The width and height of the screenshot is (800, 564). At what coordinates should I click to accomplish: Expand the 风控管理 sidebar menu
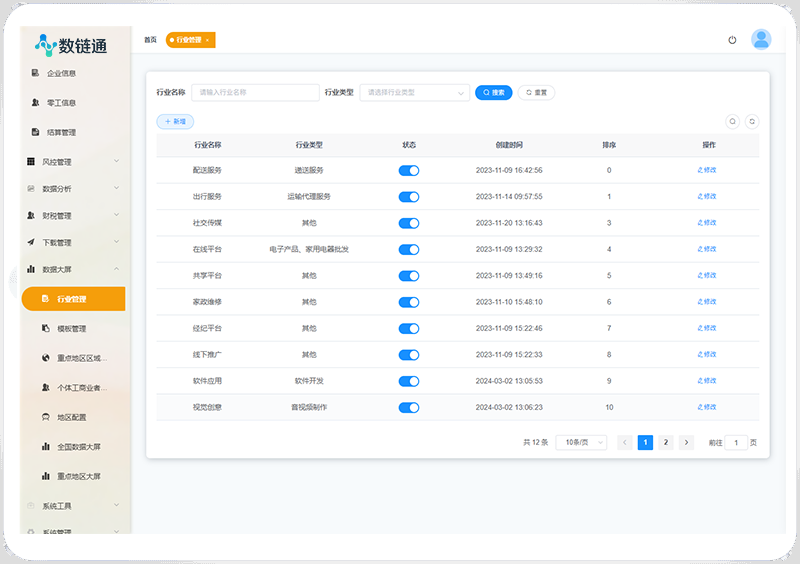point(72,162)
